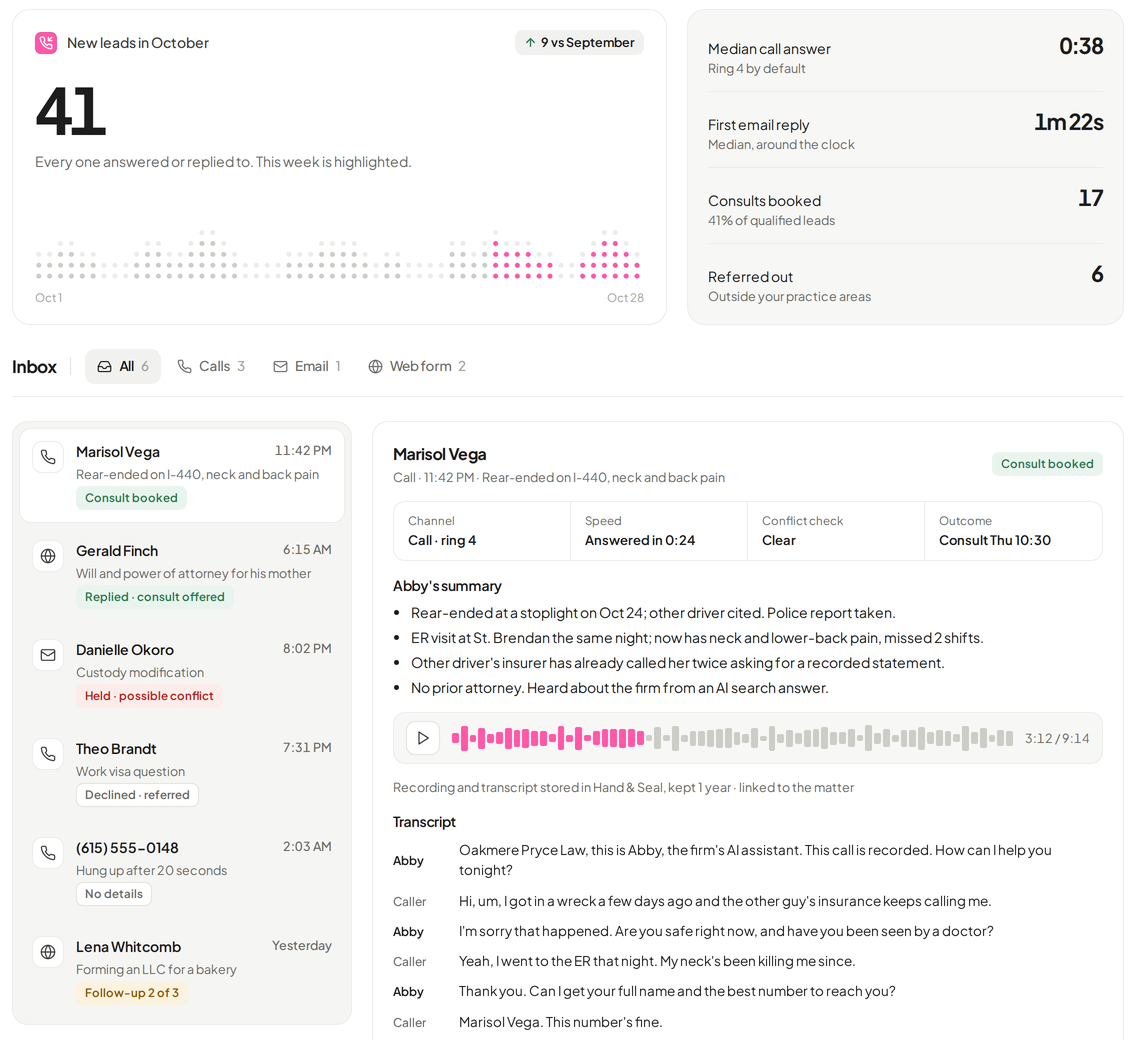Image resolution: width=1140 pixels, height=1040 pixels.
Task: Click the Speed Answered in 0:24 cell
Action: coord(659,531)
